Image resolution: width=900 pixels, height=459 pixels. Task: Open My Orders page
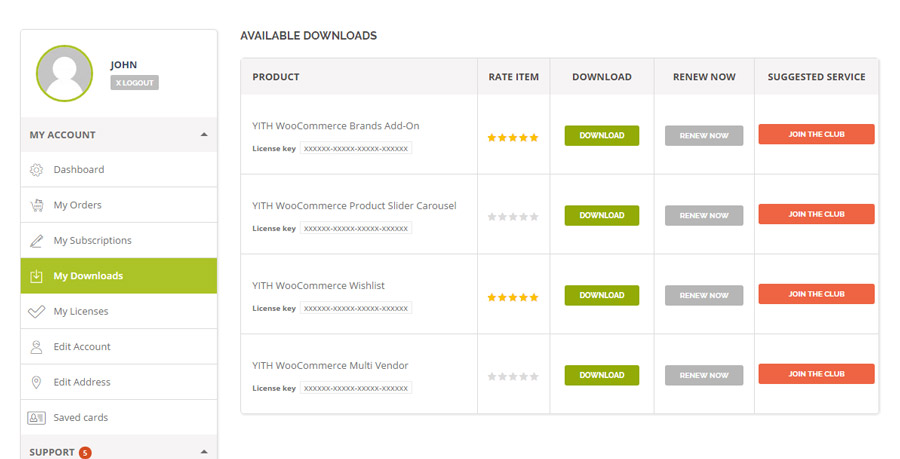[x=119, y=205]
